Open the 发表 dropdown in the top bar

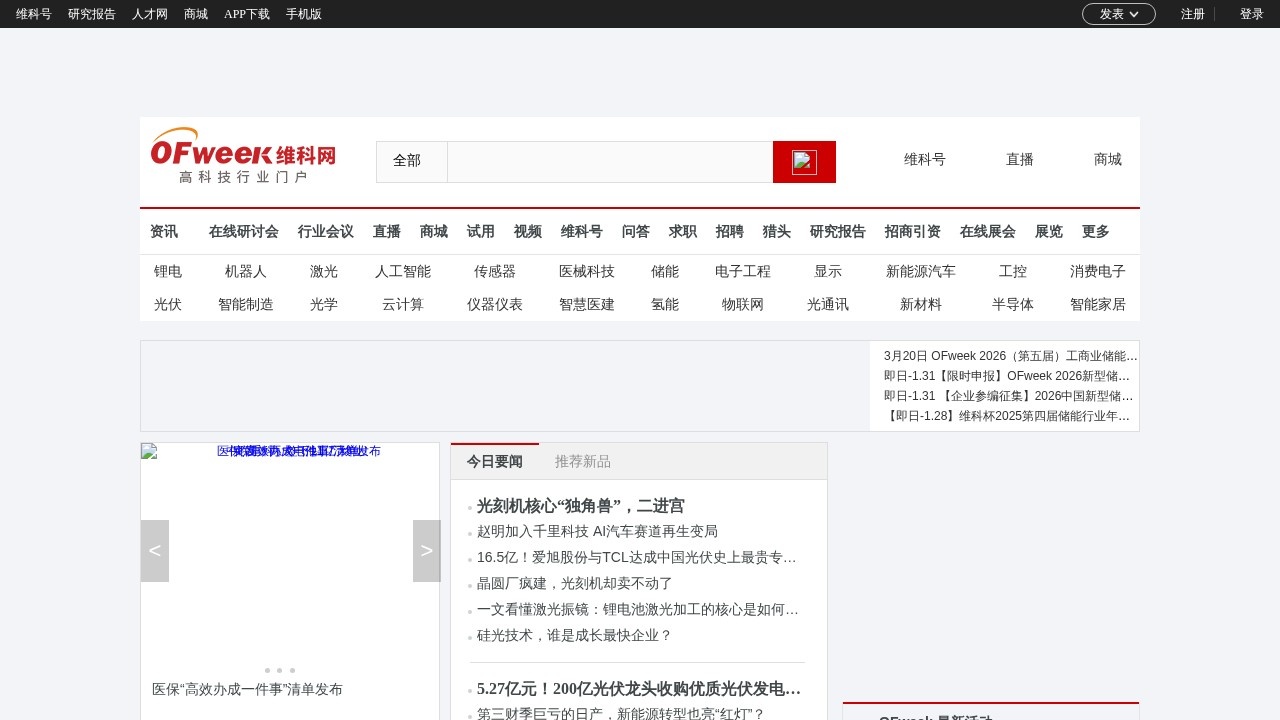1118,14
